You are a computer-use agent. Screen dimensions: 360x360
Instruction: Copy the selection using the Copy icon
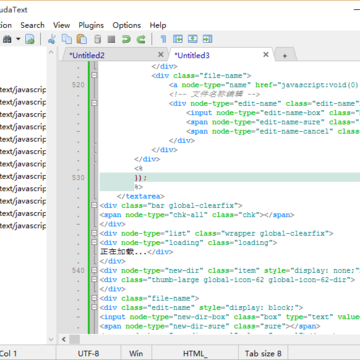(x=67, y=39)
